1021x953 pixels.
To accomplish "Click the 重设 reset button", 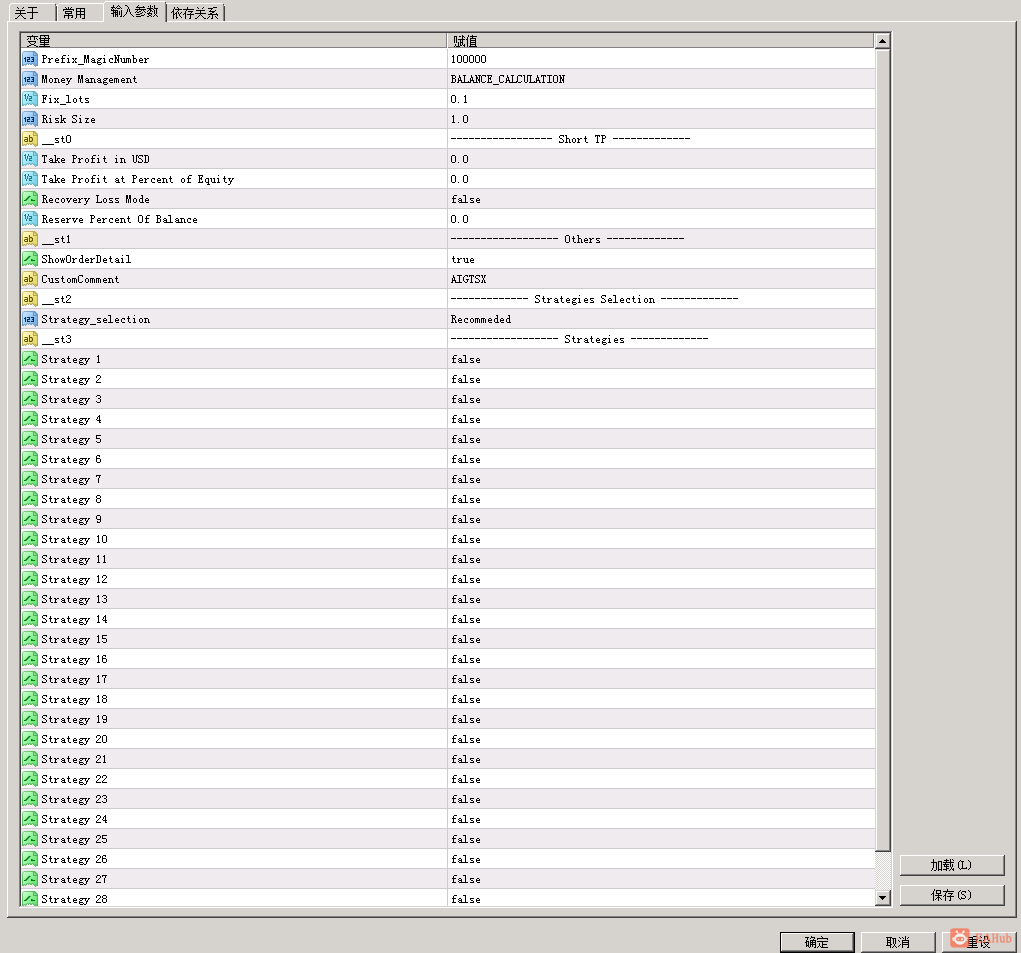I will click(x=978, y=942).
